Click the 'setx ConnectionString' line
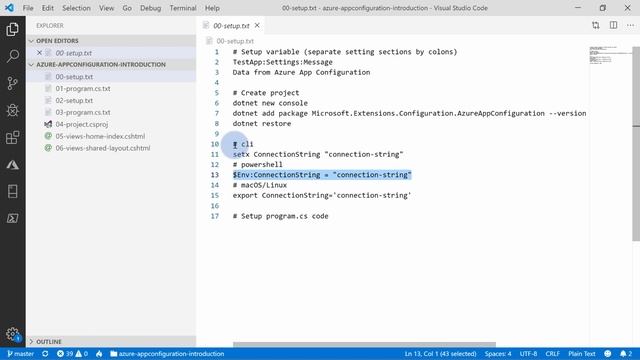 318,154
